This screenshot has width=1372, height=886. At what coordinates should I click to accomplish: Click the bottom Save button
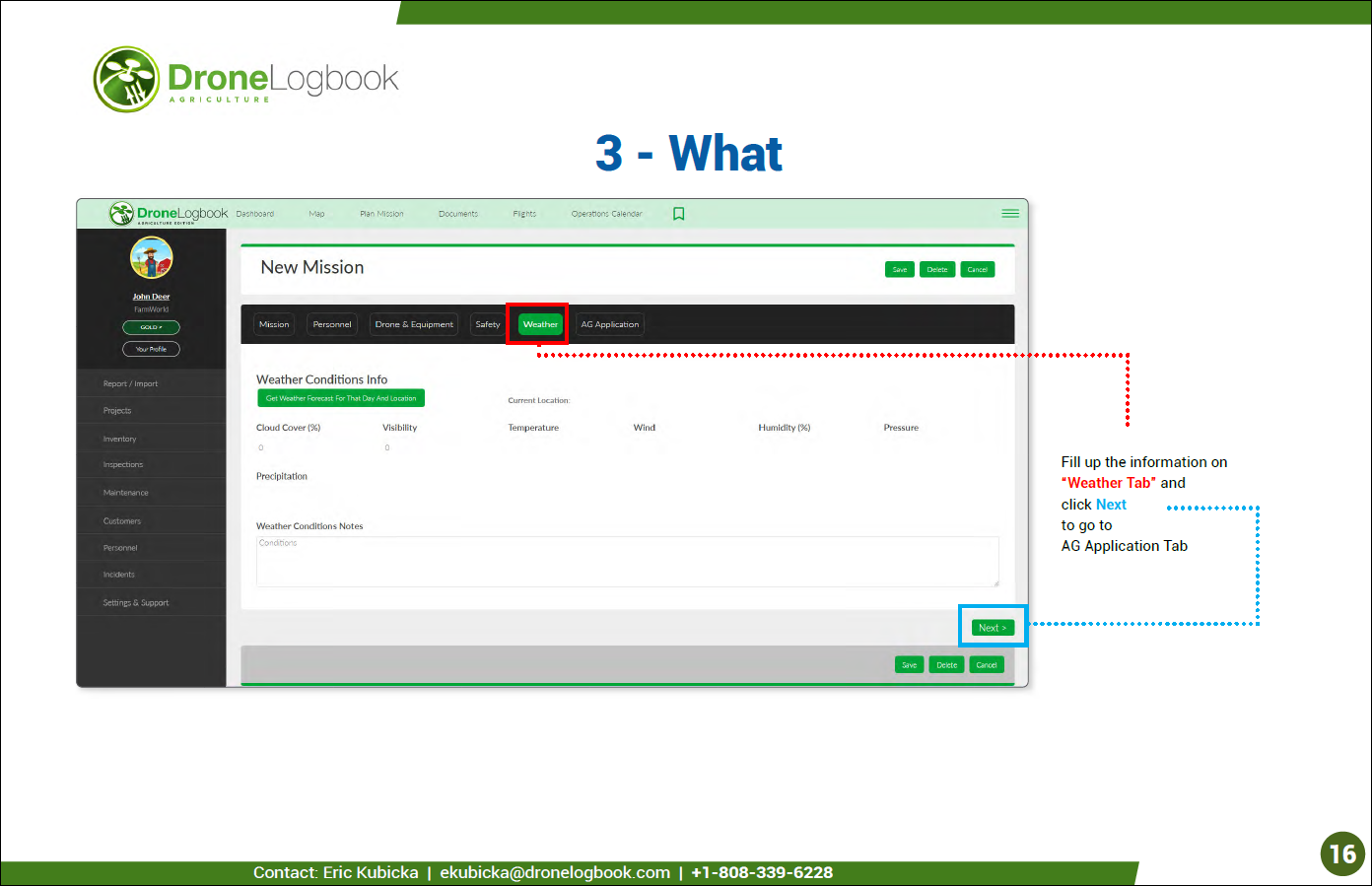pos(910,665)
